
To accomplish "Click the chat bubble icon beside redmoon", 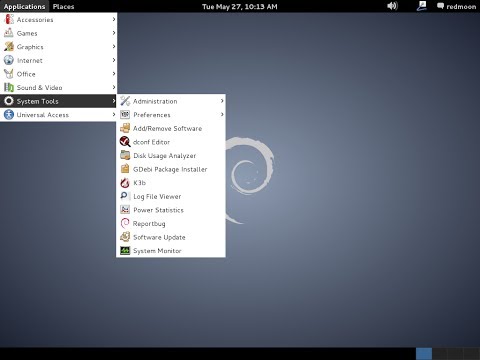I will [440, 6].
